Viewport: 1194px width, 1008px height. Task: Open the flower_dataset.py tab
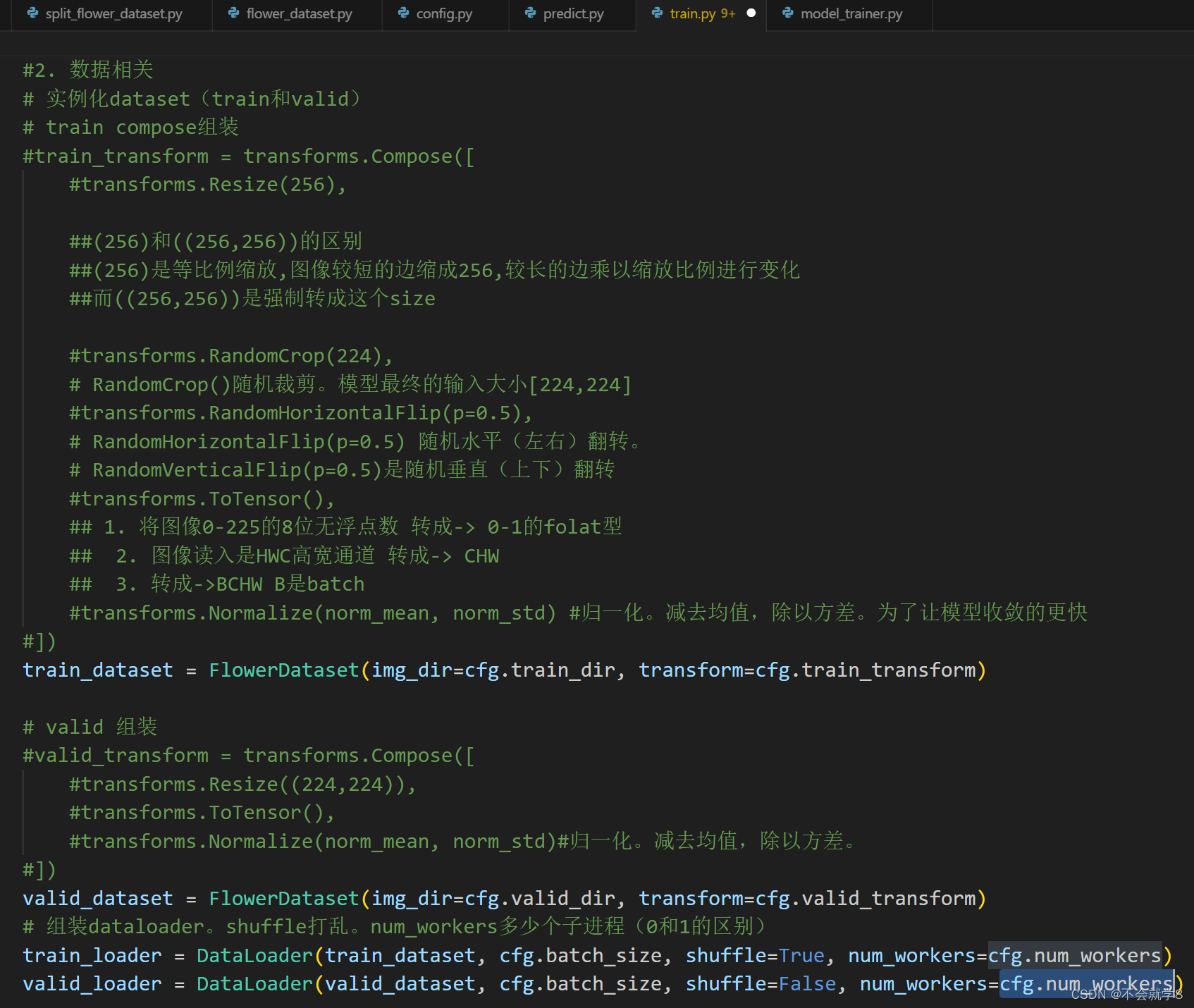297,14
